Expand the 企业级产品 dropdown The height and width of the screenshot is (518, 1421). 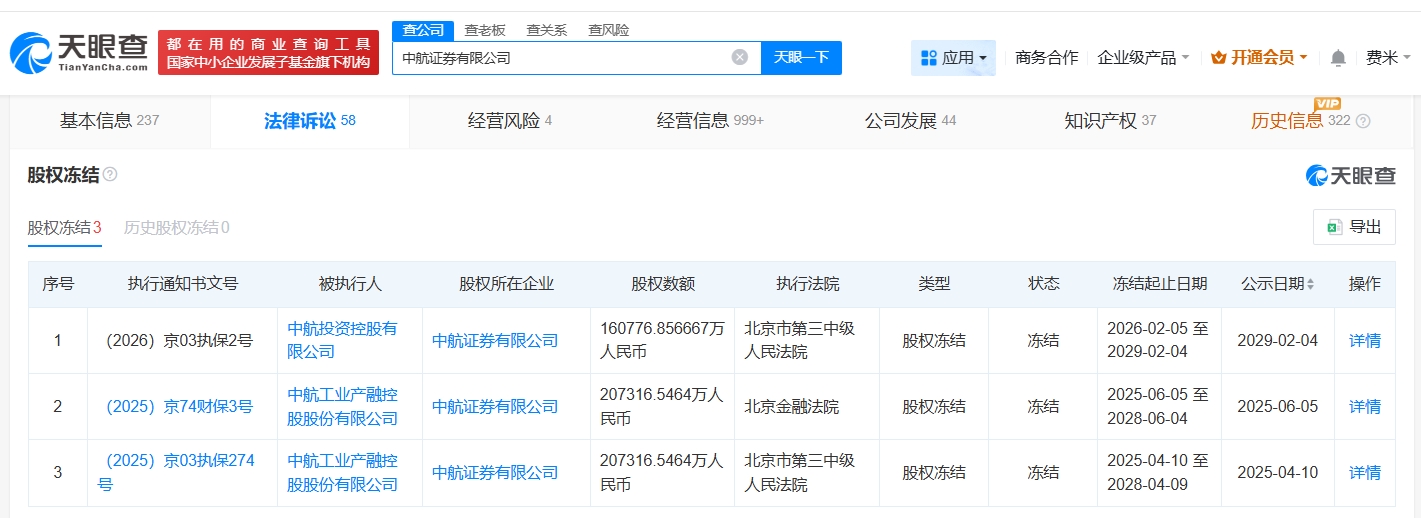[x=1143, y=58]
